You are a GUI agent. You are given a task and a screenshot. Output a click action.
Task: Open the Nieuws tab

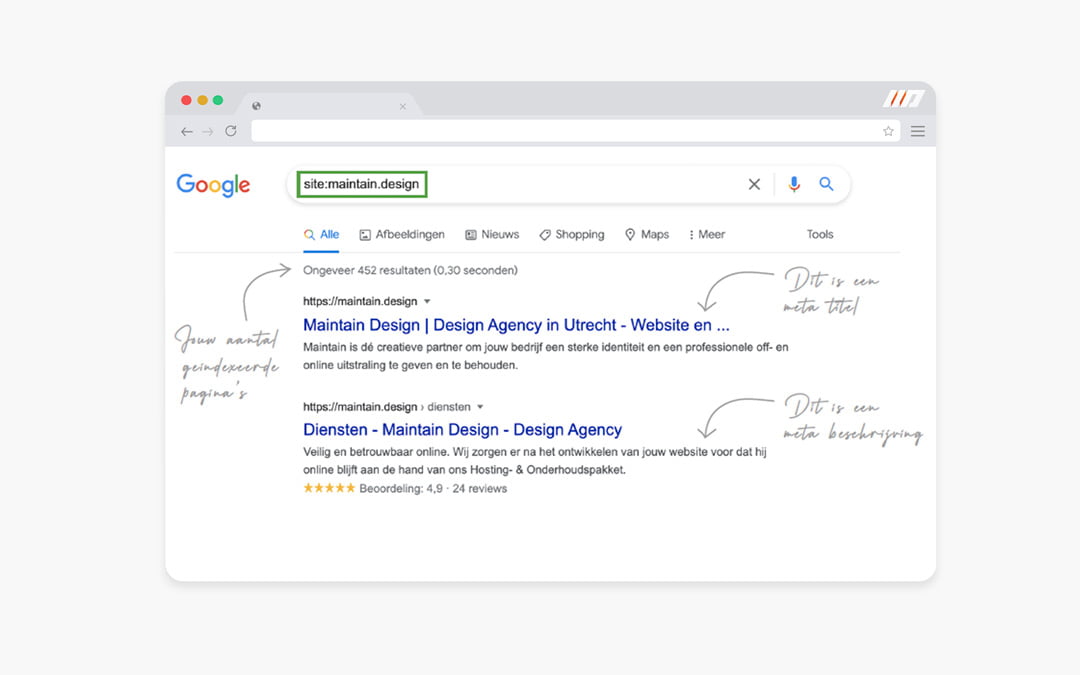point(492,234)
